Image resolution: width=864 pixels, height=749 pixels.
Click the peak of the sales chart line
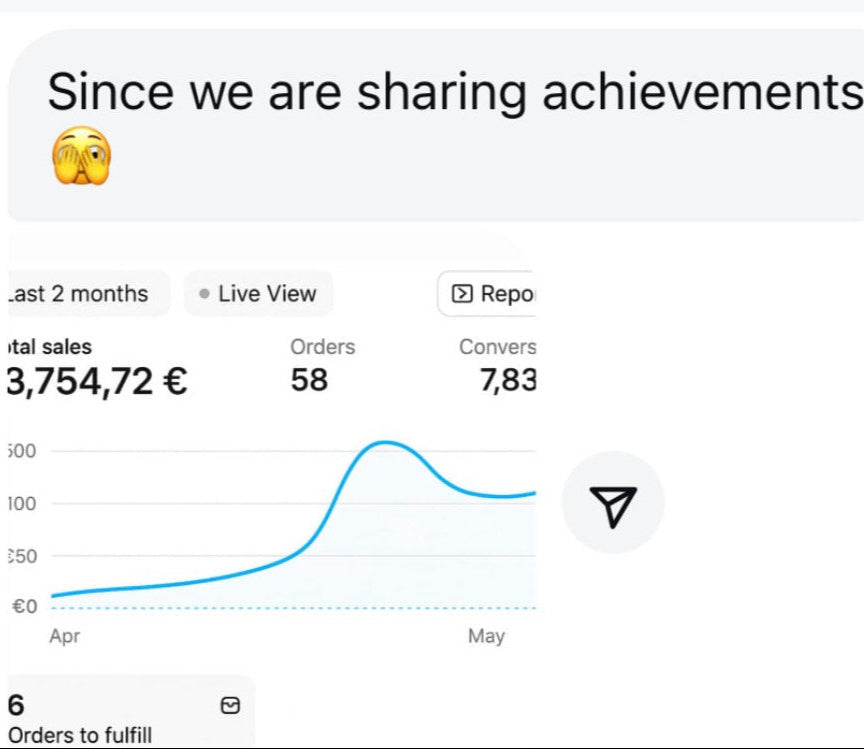pos(385,442)
